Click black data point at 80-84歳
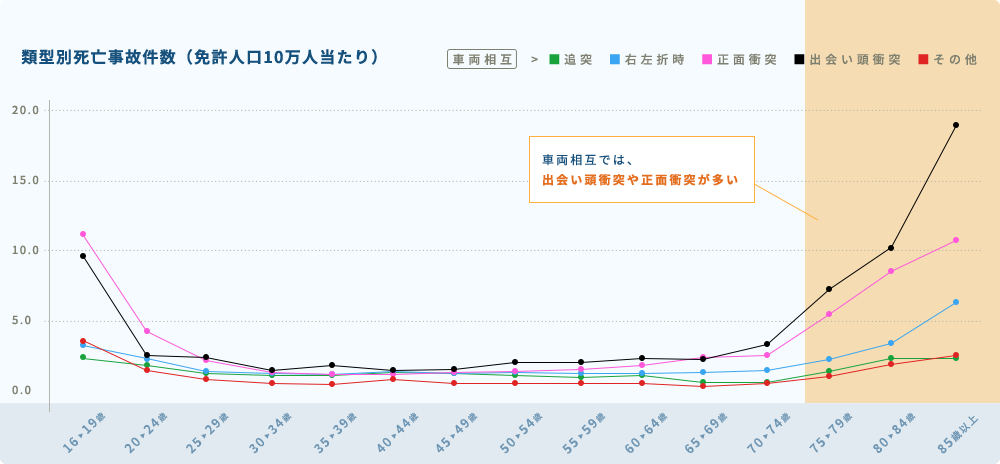Screen dimensions: 1000x464 pyautogui.click(x=891, y=248)
